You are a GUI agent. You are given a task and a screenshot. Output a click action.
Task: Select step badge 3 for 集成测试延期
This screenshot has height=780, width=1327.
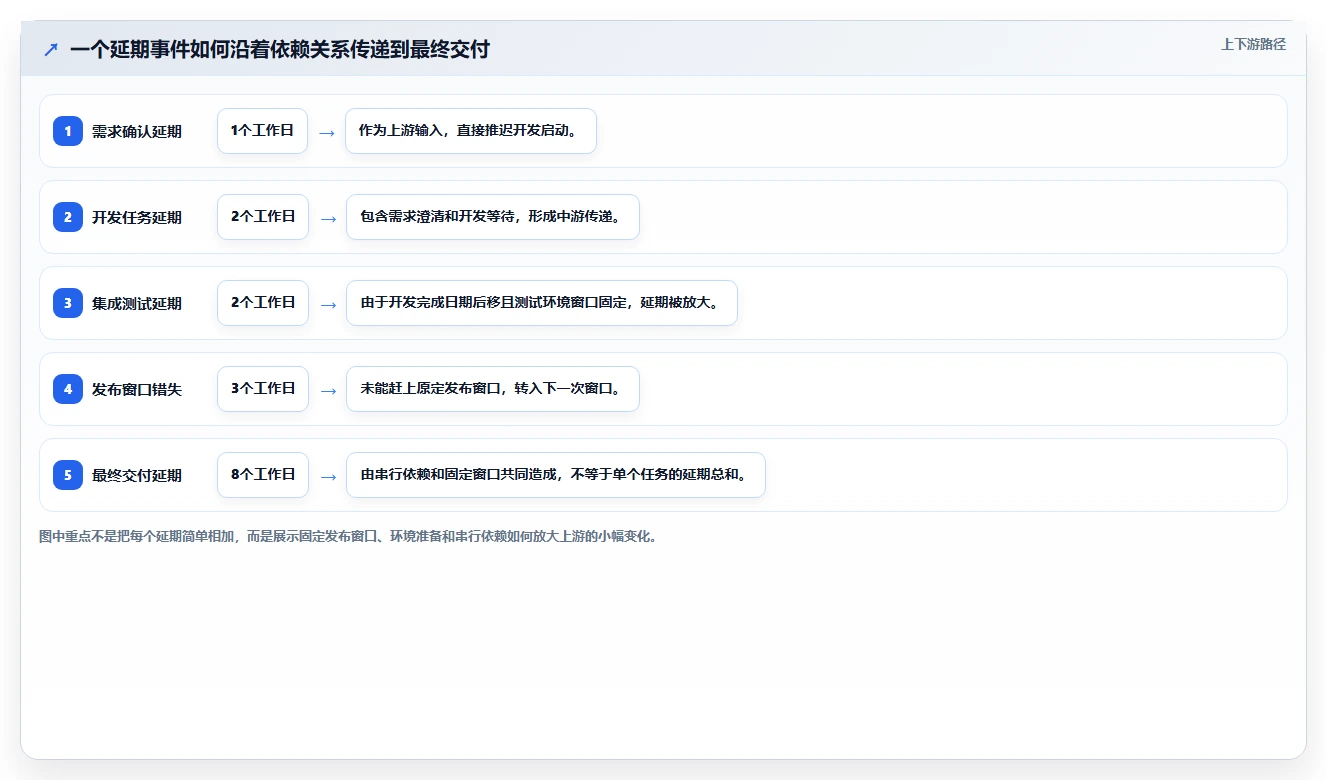[x=68, y=303]
